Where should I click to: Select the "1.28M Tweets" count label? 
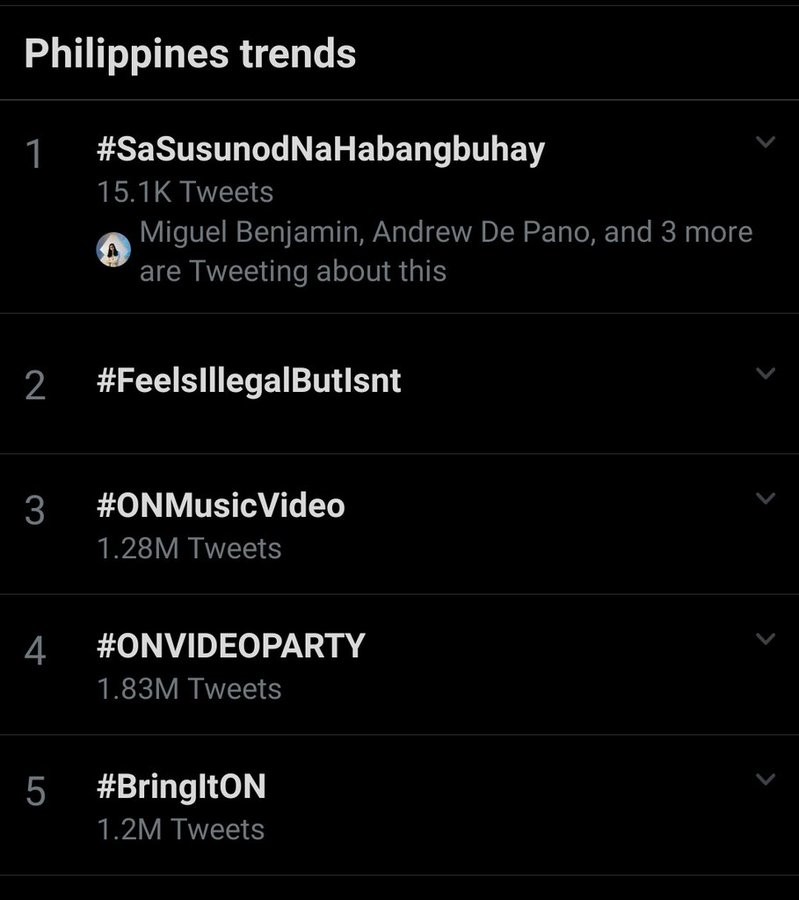[189, 548]
